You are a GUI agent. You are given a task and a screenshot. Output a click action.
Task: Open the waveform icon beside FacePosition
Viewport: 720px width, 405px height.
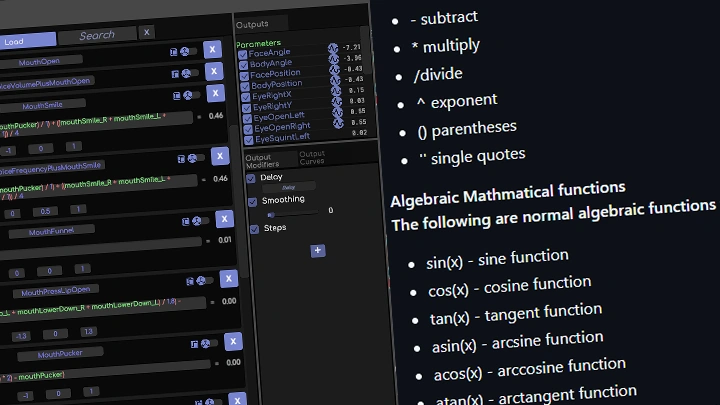[x=335, y=69]
